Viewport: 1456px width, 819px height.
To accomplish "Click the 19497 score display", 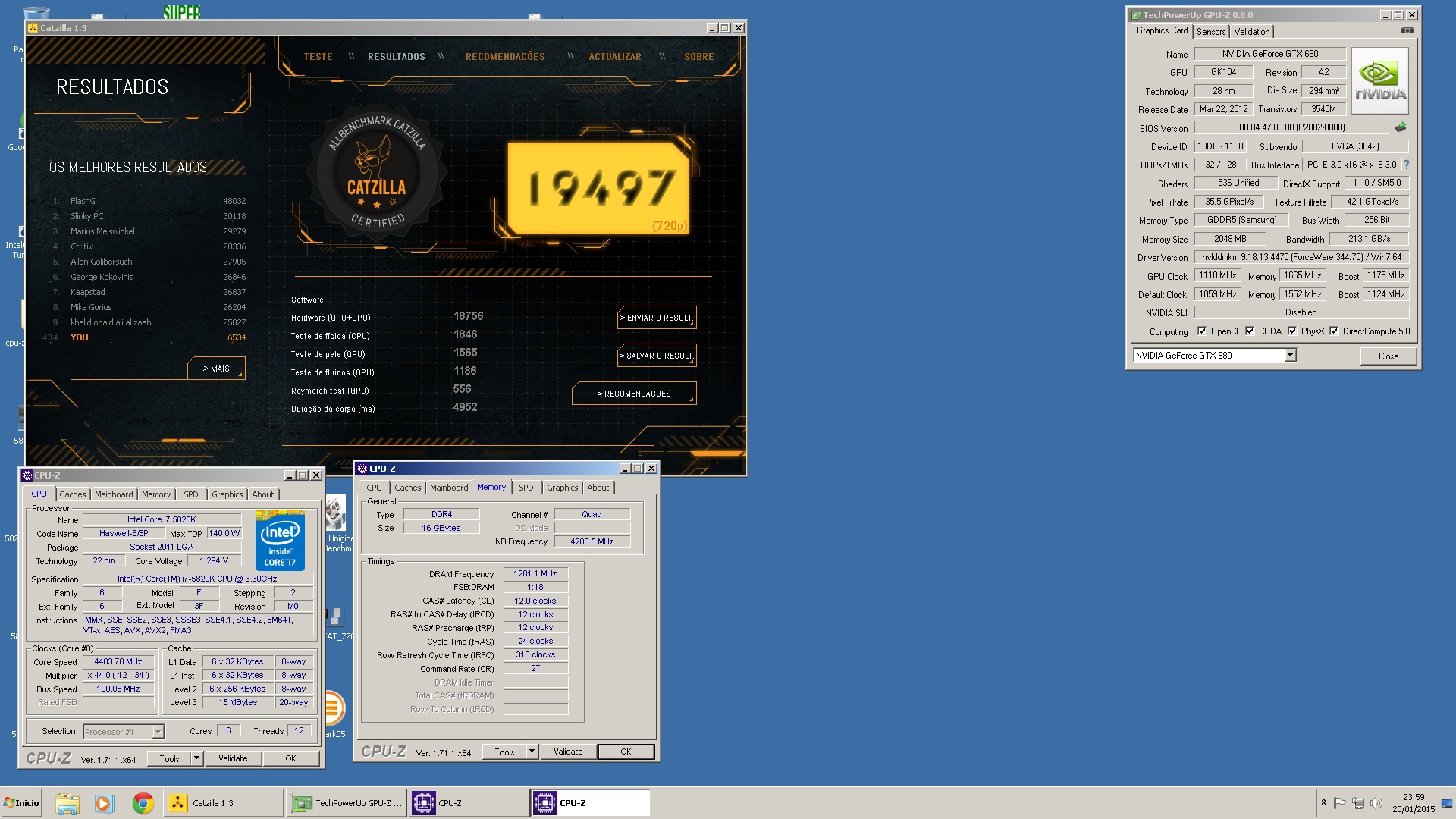I will click(x=598, y=187).
